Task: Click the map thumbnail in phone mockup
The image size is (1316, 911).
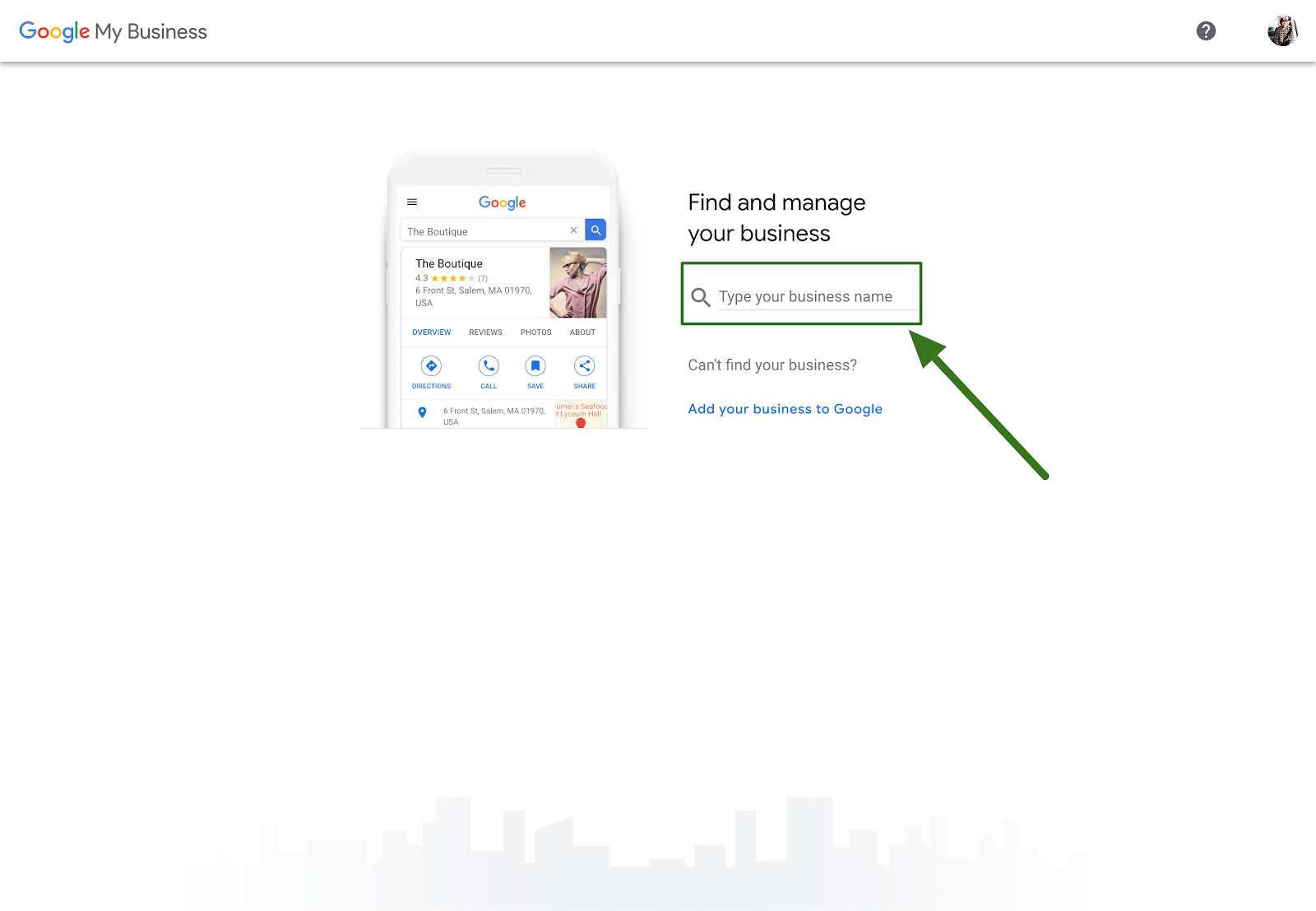Action: click(x=582, y=414)
